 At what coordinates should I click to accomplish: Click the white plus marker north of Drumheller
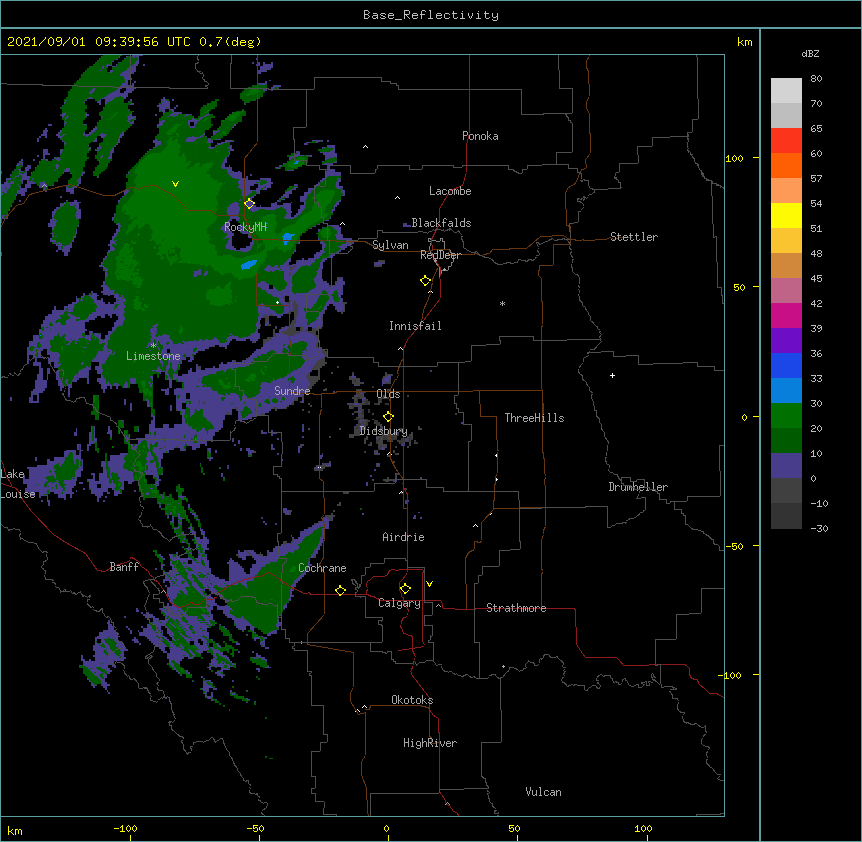click(x=612, y=375)
